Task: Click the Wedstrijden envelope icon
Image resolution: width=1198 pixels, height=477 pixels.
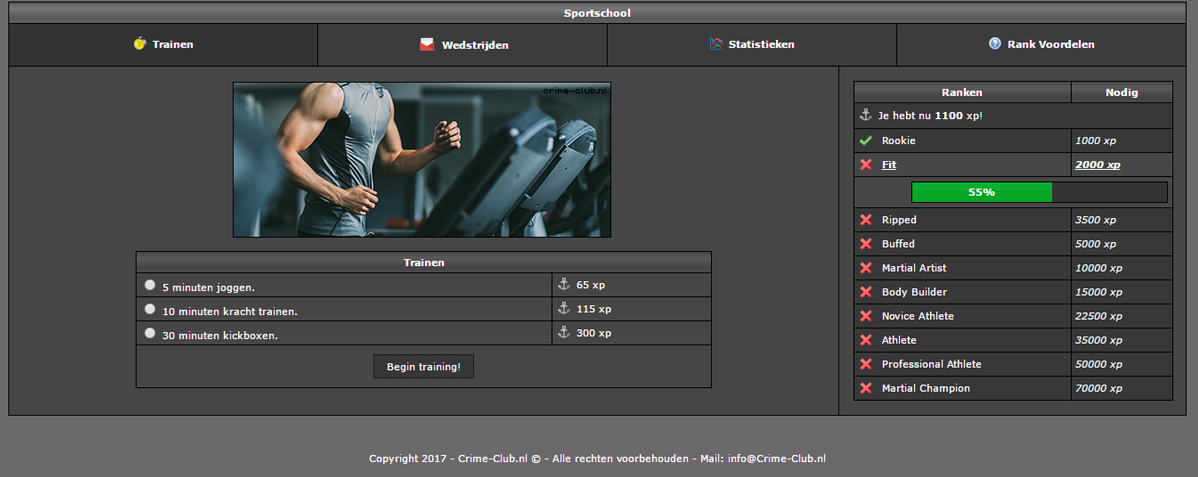Action: pyautogui.click(x=427, y=45)
